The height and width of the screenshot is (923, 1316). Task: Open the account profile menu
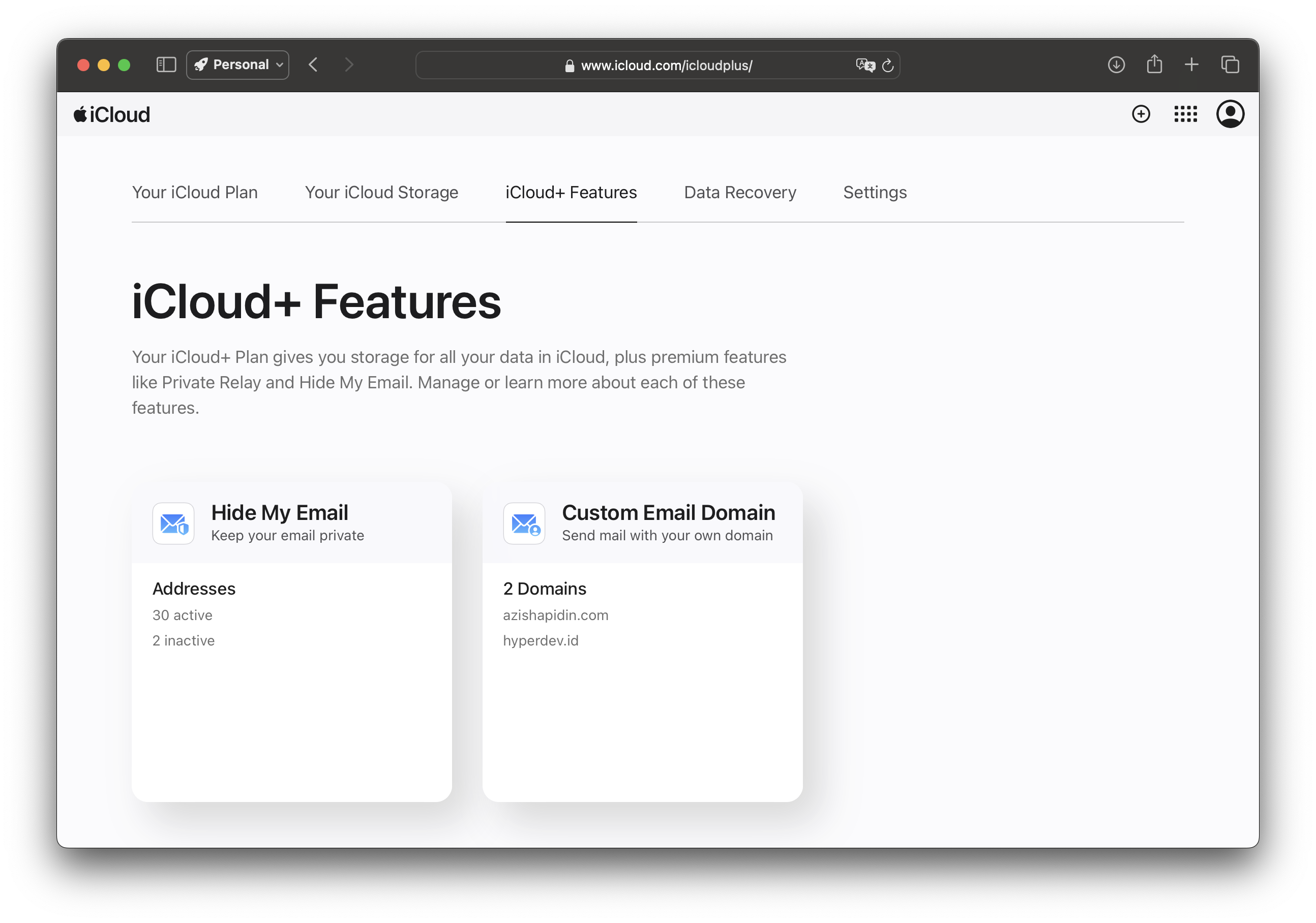pyautogui.click(x=1230, y=114)
